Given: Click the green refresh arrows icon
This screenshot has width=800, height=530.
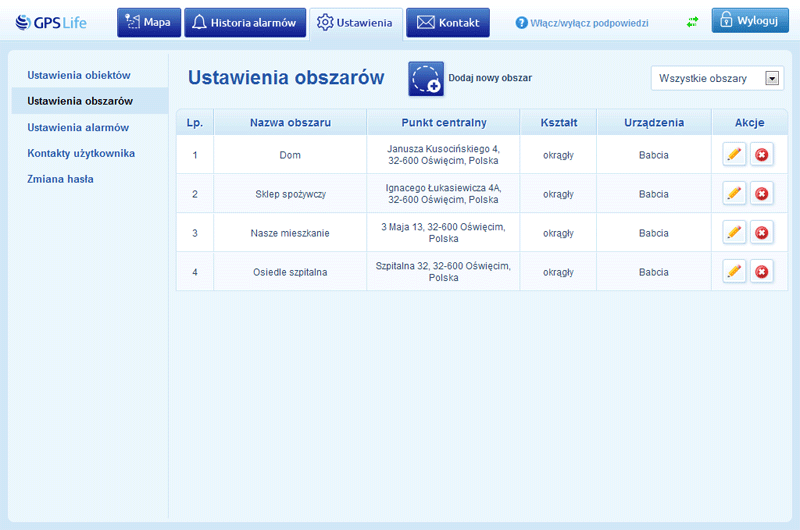Looking at the screenshot, I should pyautogui.click(x=692, y=22).
